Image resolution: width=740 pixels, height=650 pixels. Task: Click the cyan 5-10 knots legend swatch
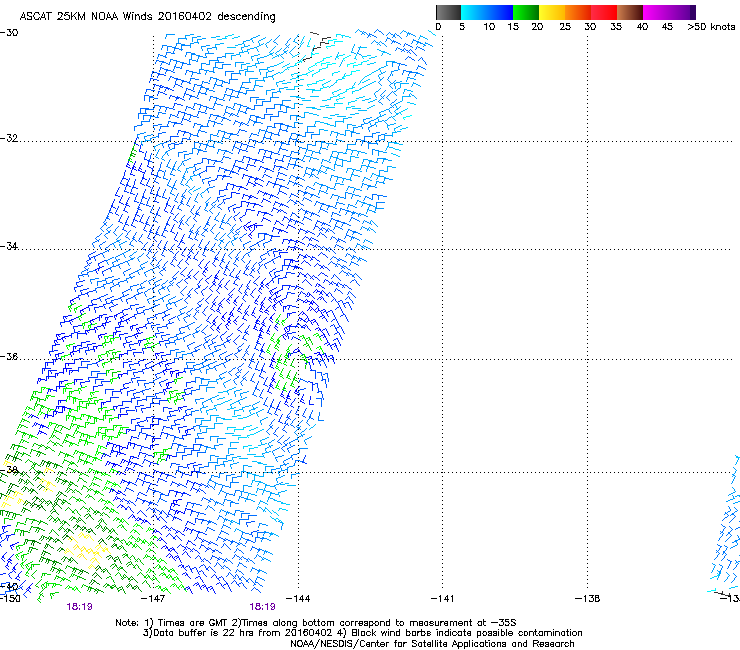pos(474,12)
